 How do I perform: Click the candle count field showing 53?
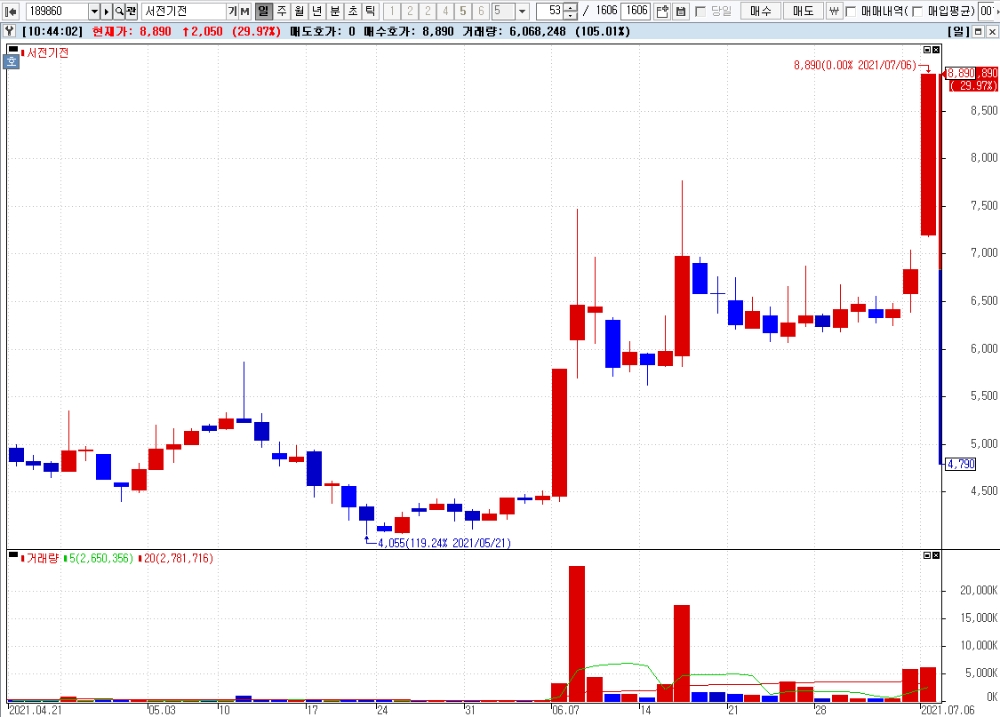[x=549, y=11]
